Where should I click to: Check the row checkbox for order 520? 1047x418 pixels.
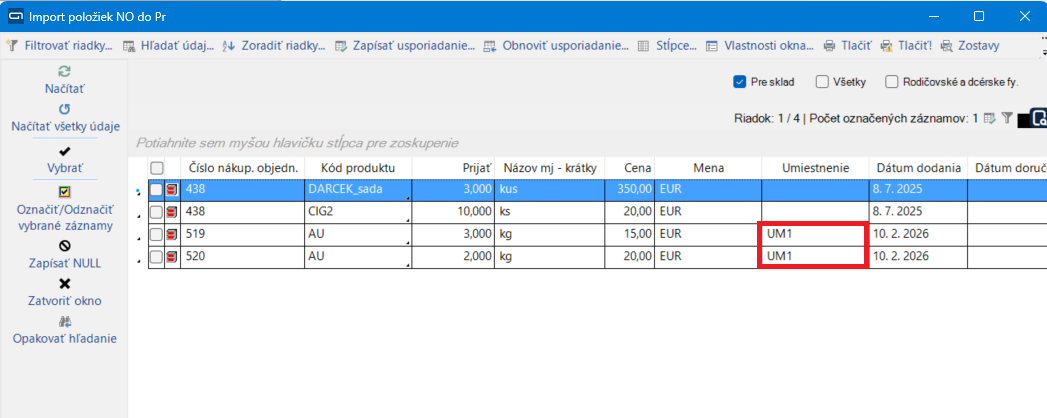point(156,257)
